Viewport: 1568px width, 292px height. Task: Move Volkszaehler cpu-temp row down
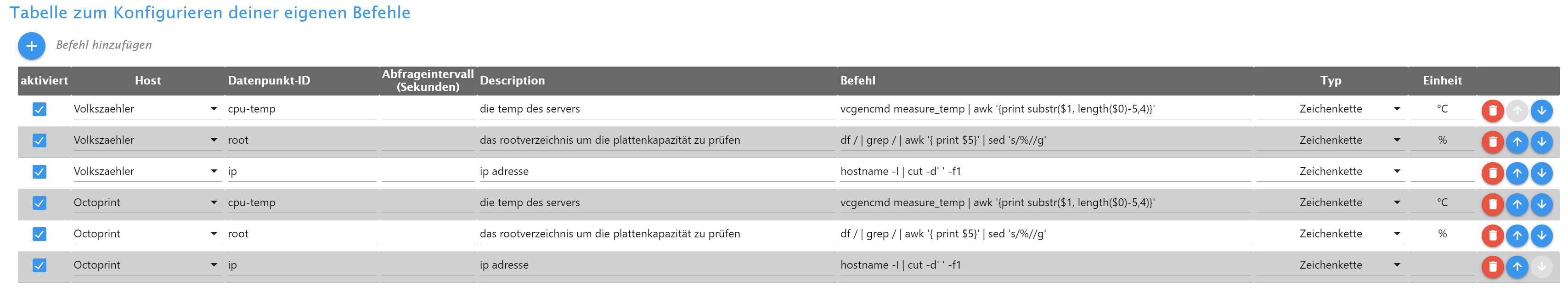(x=1541, y=111)
